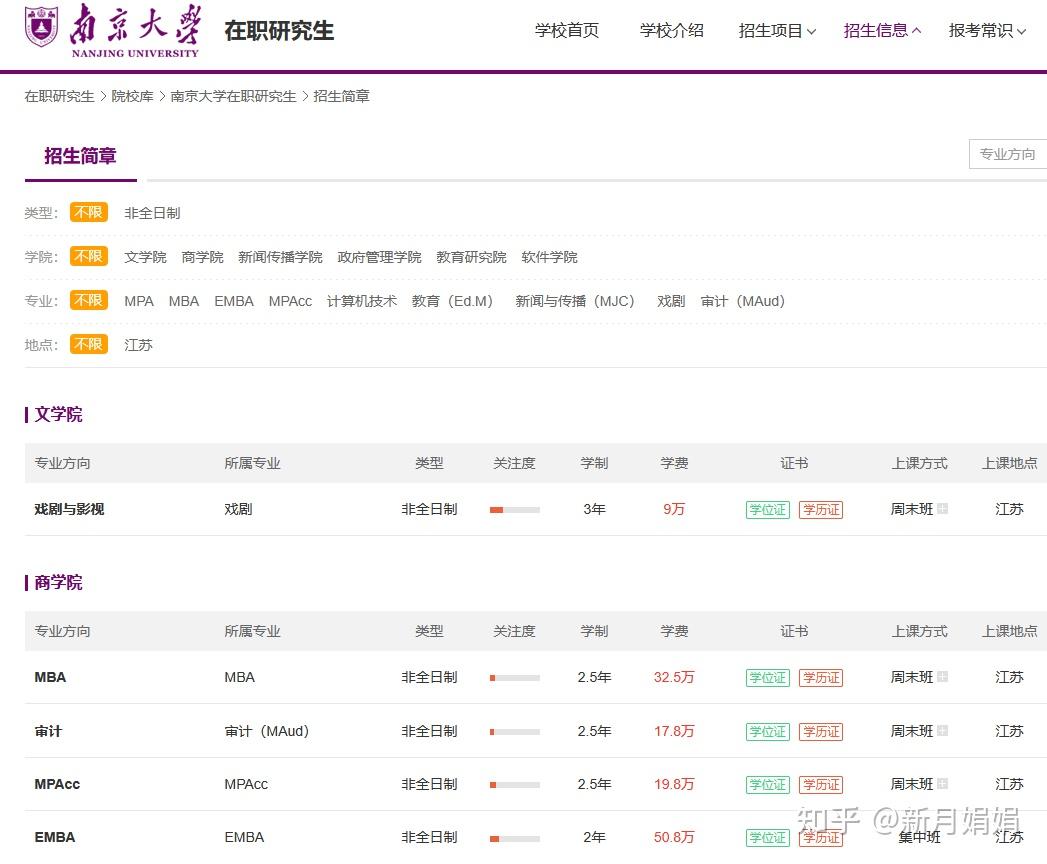Screen dimensions: 1047x864
Task: Click 学位证 badge in EMBA row
Action: click(768, 838)
